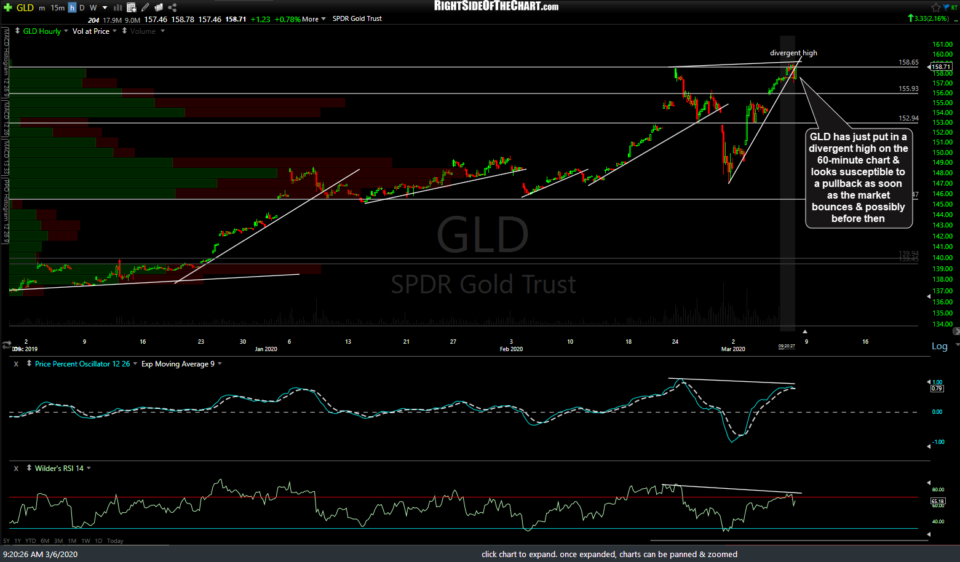Open the timeframe dropdown arrow after W

pos(105,8)
